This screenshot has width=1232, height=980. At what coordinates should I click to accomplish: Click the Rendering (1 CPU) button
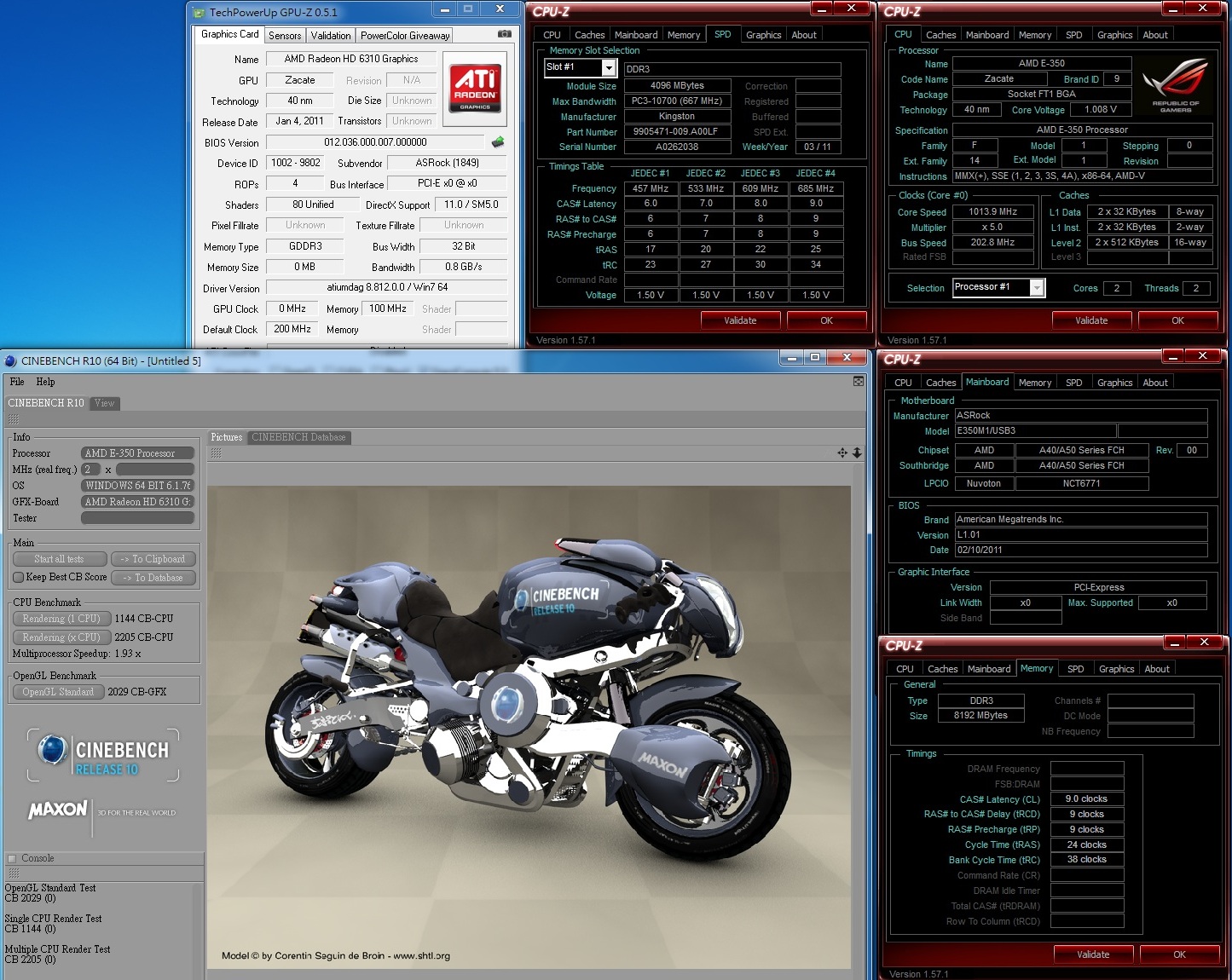point(61,619)
